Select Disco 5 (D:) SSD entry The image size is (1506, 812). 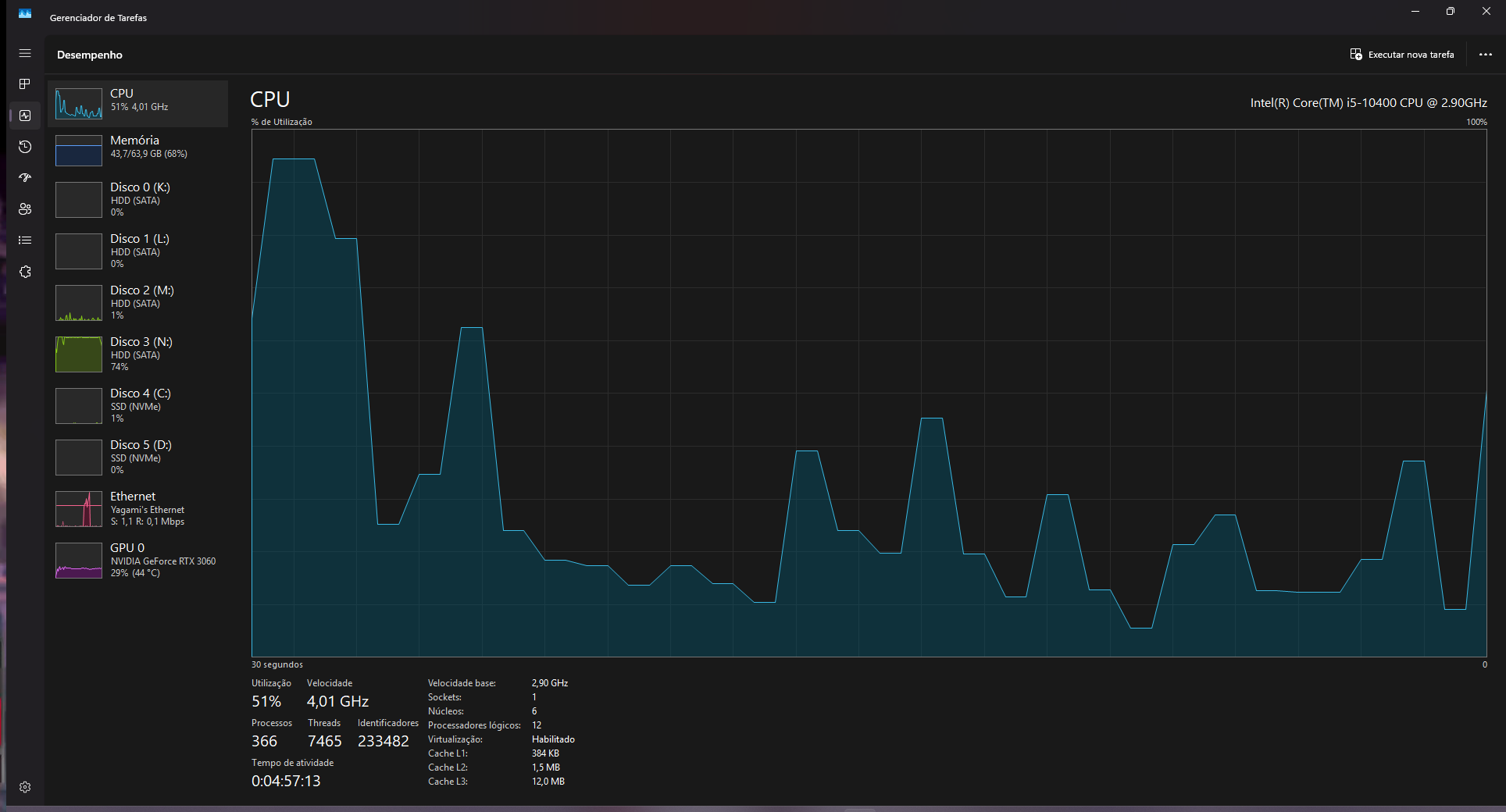click(x=138, y=457)
